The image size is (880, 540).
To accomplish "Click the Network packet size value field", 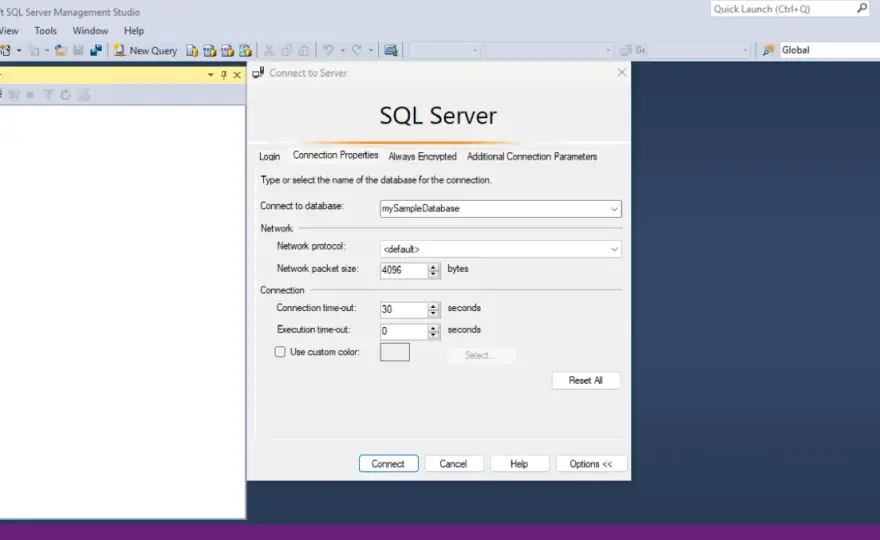I will click(404, 270).
